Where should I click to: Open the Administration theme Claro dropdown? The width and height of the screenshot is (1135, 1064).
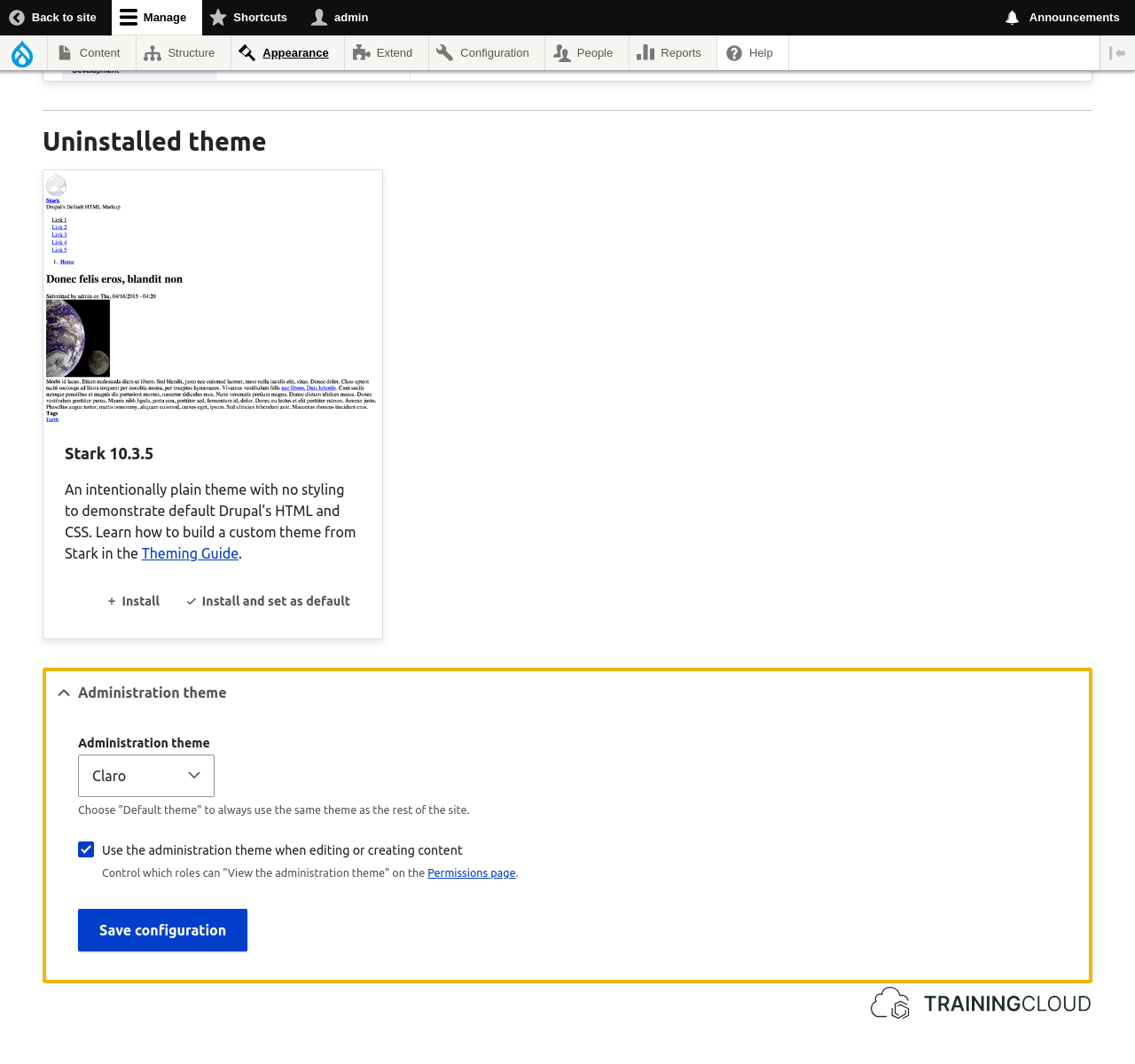pos(146,776)
